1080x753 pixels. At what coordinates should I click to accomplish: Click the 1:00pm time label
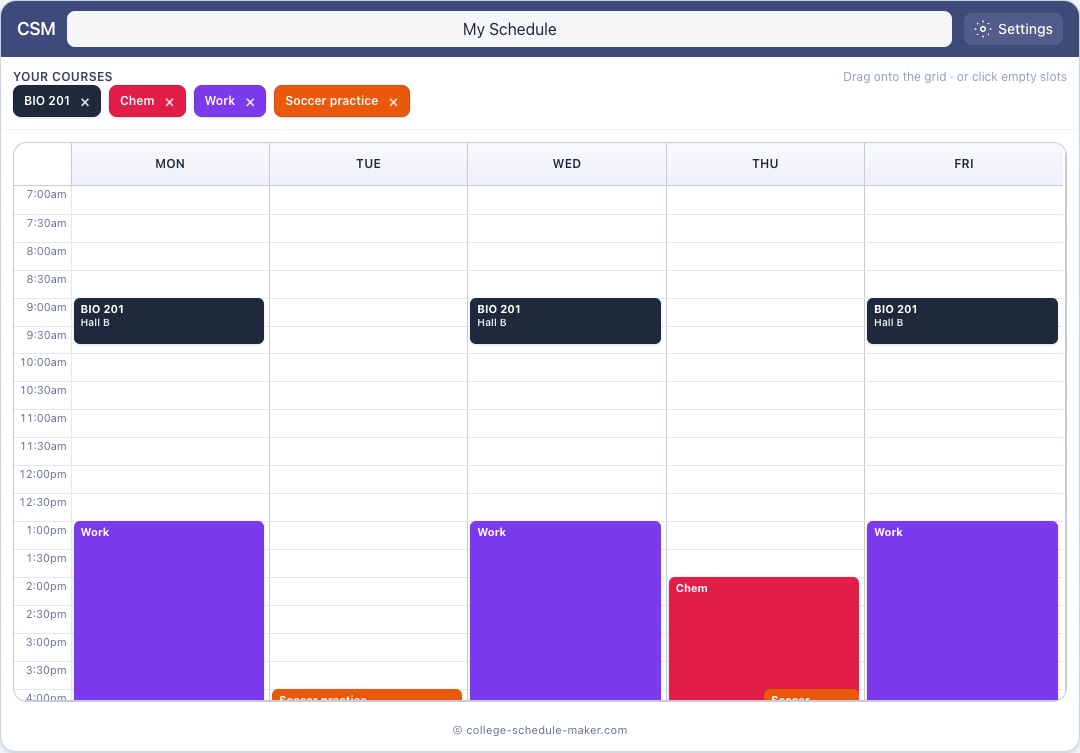(x=46, y=530)
